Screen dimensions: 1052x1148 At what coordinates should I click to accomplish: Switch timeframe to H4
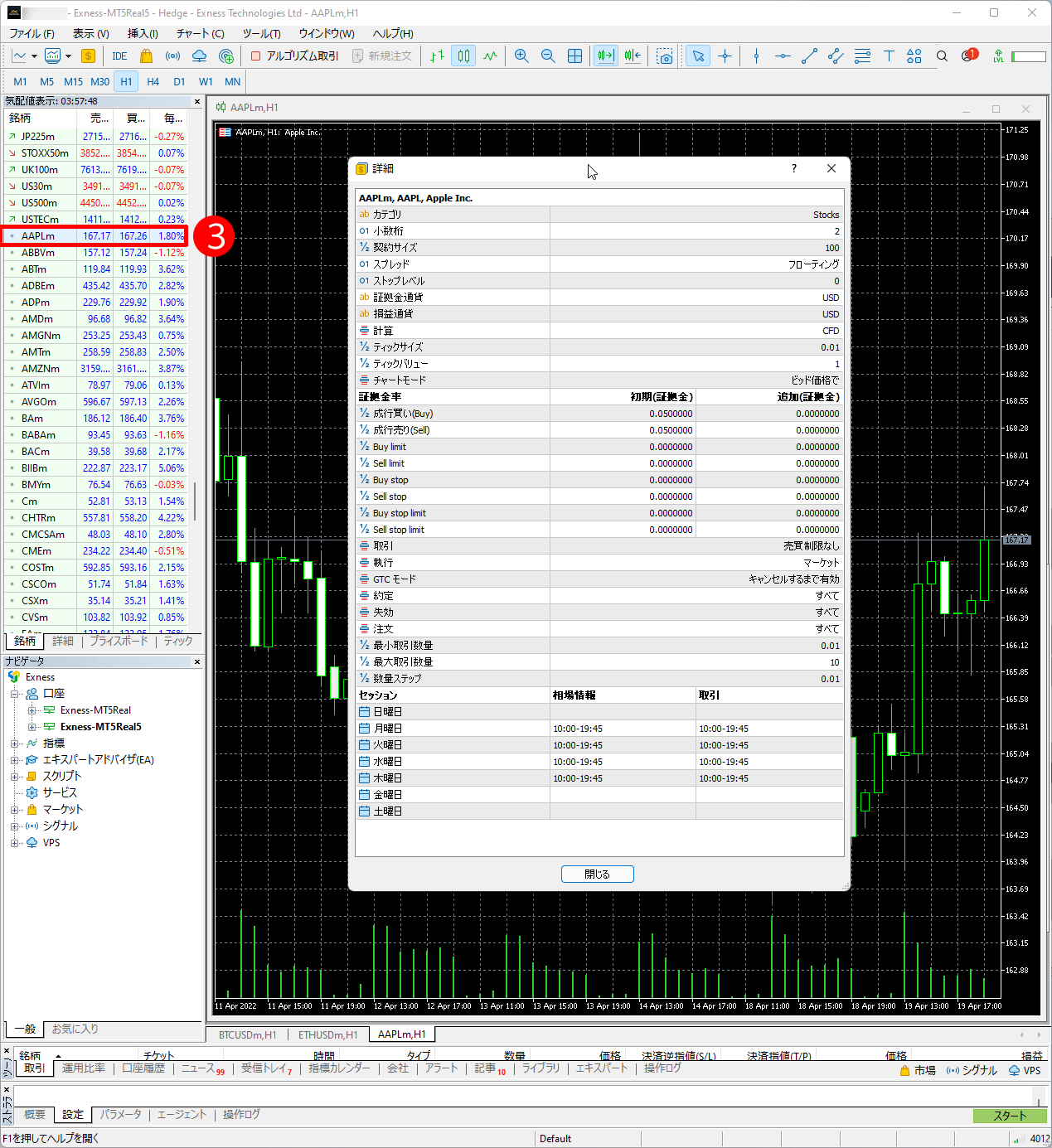coord(153,81)
